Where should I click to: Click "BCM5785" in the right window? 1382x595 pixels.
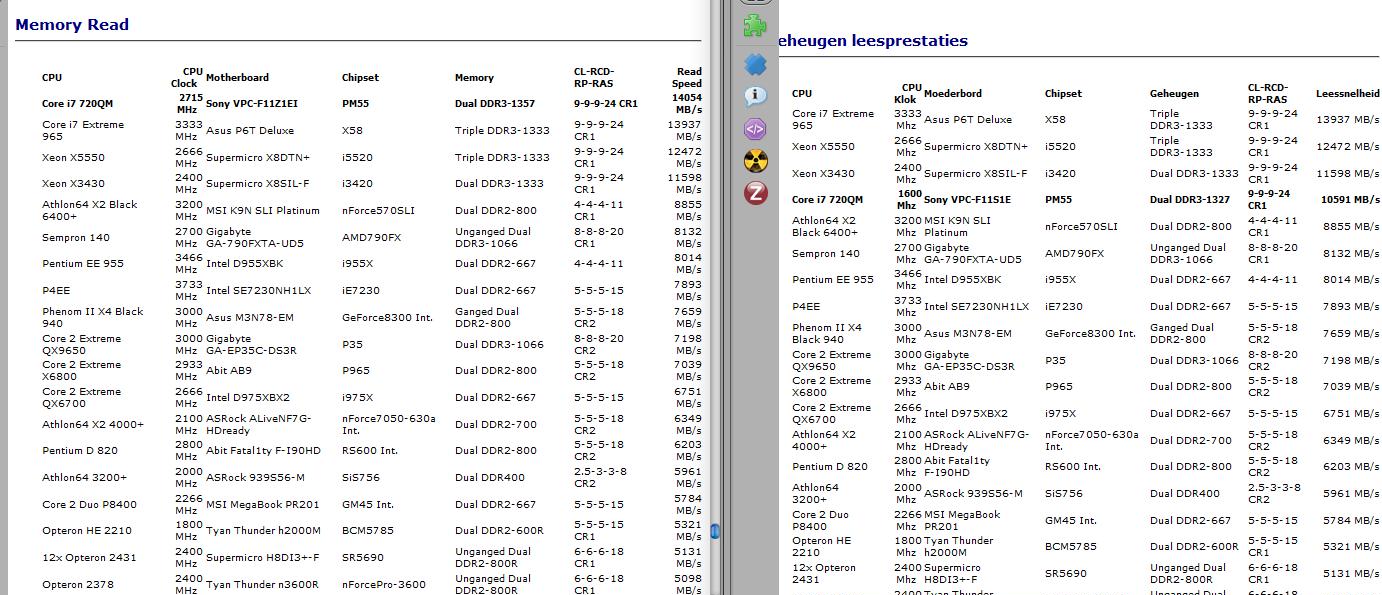pos(1069,547)
